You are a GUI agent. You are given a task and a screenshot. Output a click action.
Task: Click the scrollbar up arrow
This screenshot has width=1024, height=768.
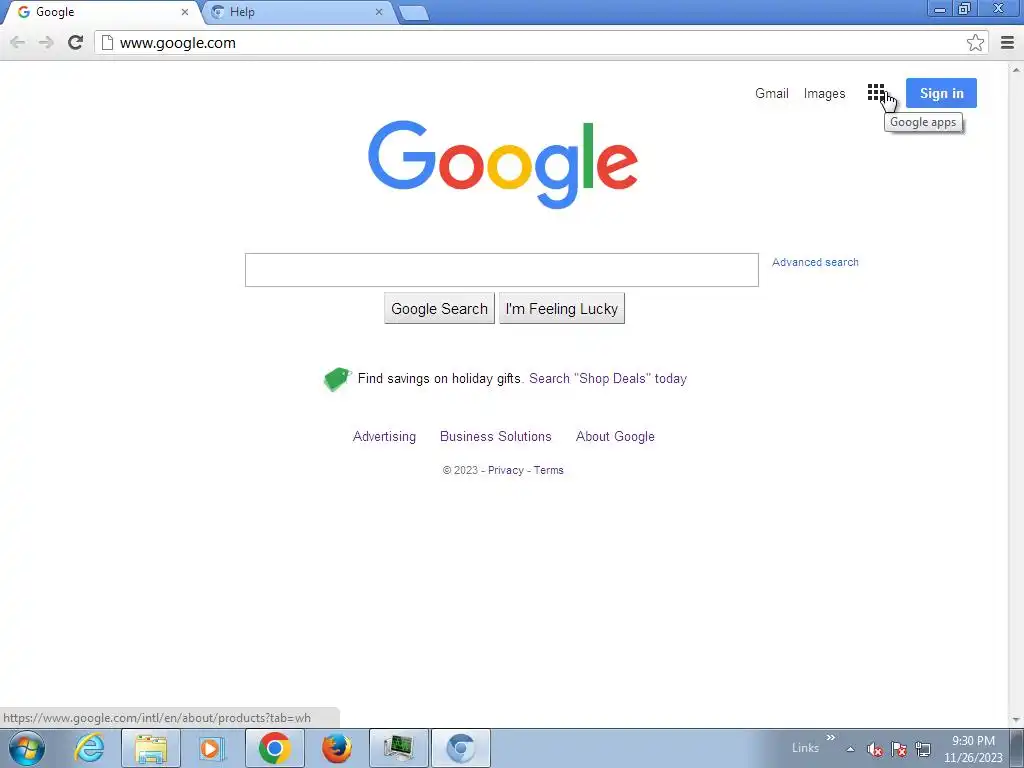coord(1017,69)
